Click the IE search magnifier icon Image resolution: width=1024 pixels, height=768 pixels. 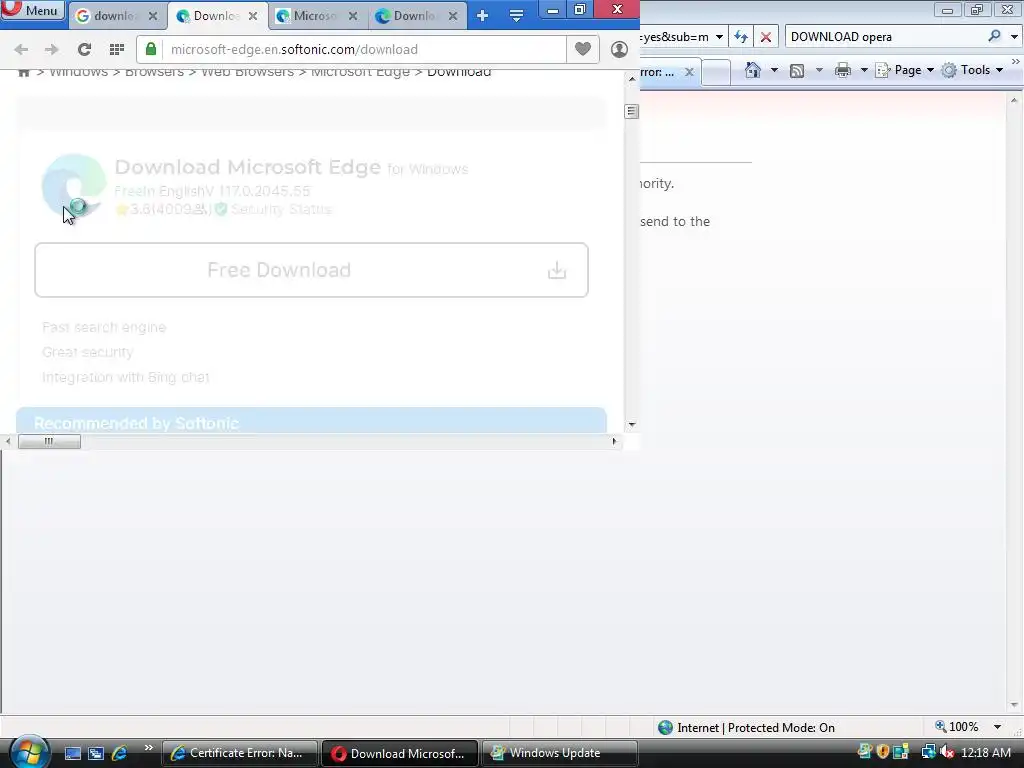click(x=994, y=36)
